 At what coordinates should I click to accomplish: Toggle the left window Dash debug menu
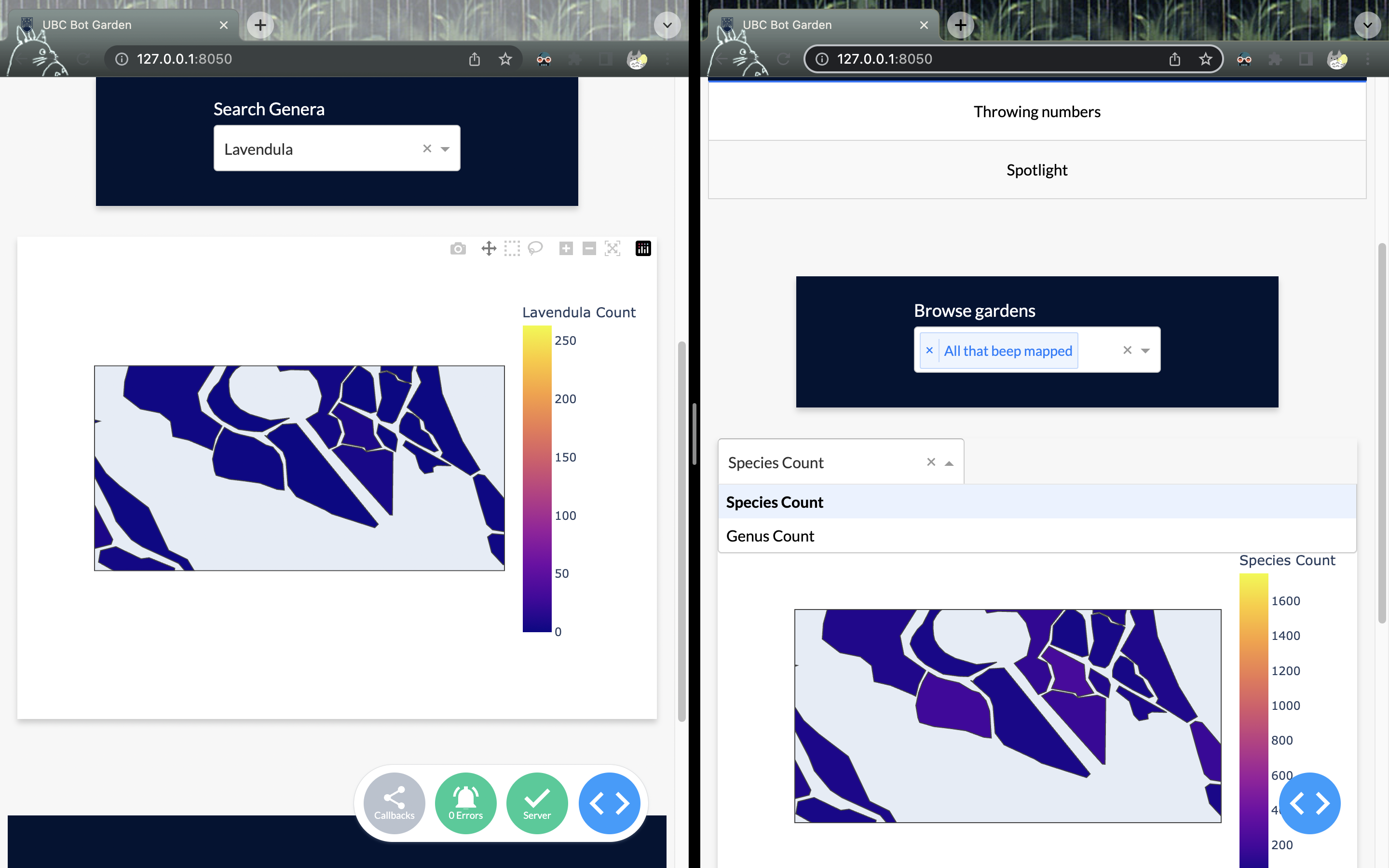609,802
